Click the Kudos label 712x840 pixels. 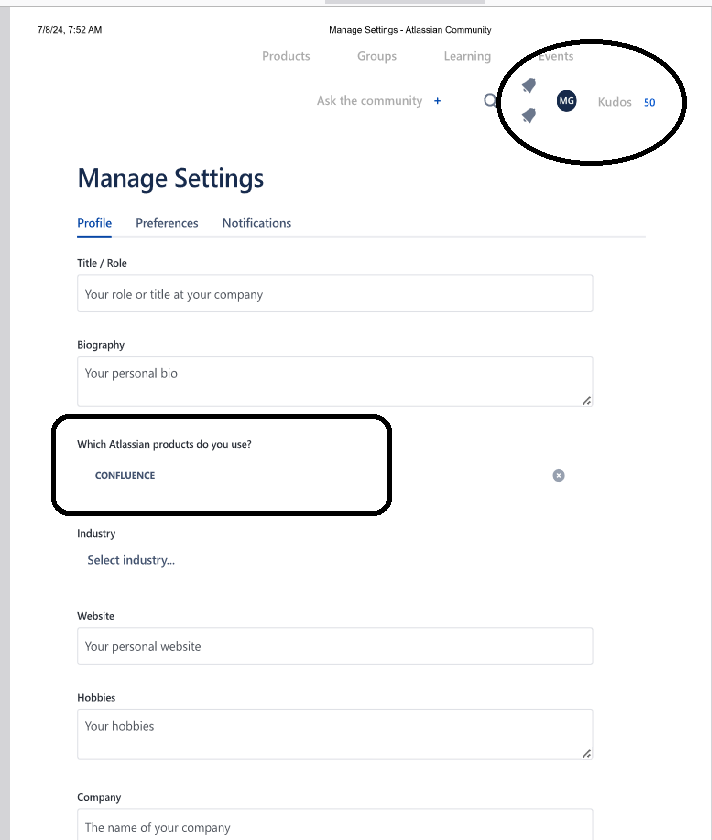click(x=614, y=102)
